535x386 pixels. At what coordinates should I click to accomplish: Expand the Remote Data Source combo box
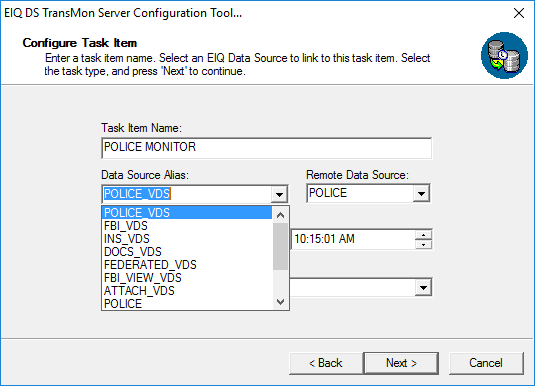pyautogui.click(x=421, y=194)
